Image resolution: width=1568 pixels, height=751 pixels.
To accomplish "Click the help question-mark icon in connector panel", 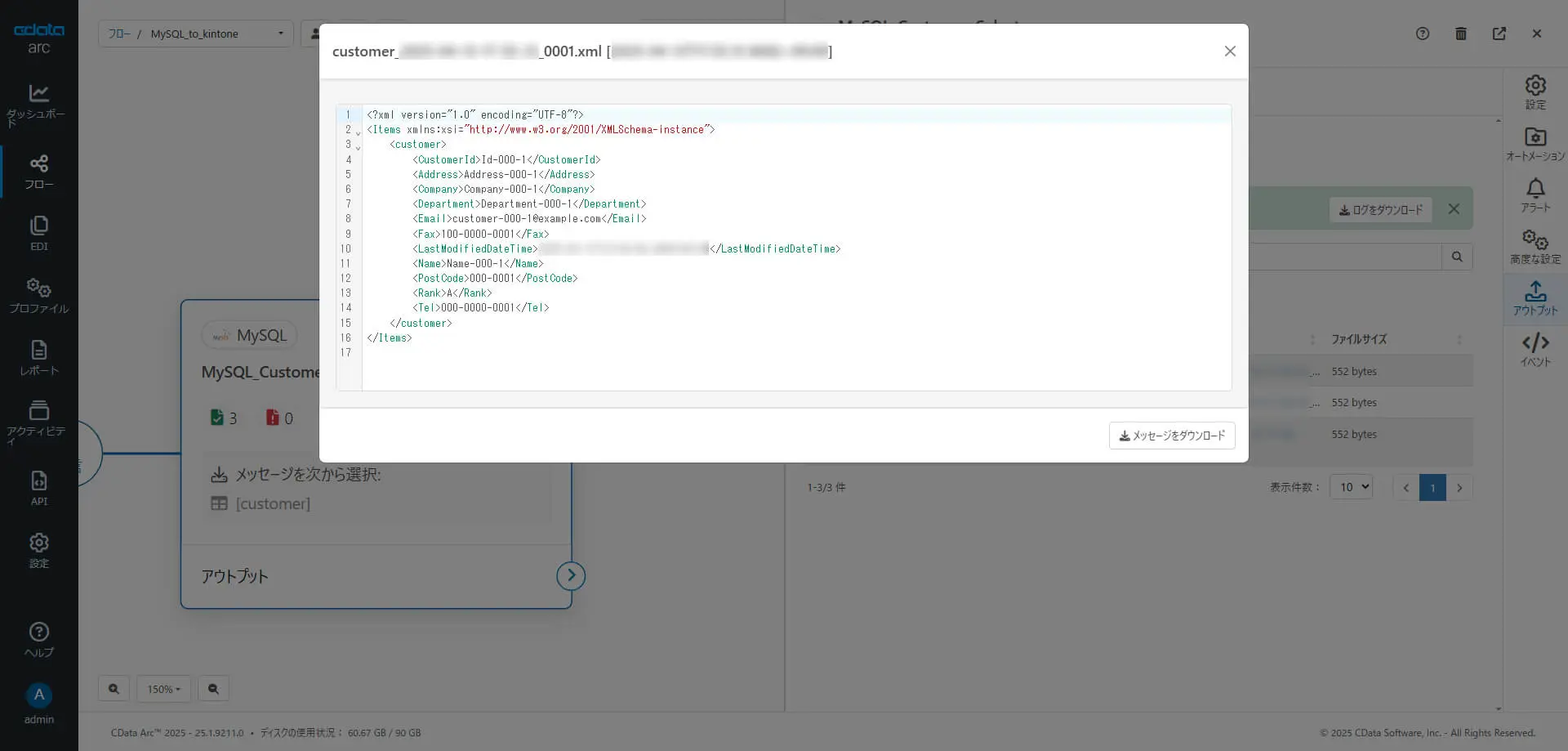I will click(x=1423, y=34).
